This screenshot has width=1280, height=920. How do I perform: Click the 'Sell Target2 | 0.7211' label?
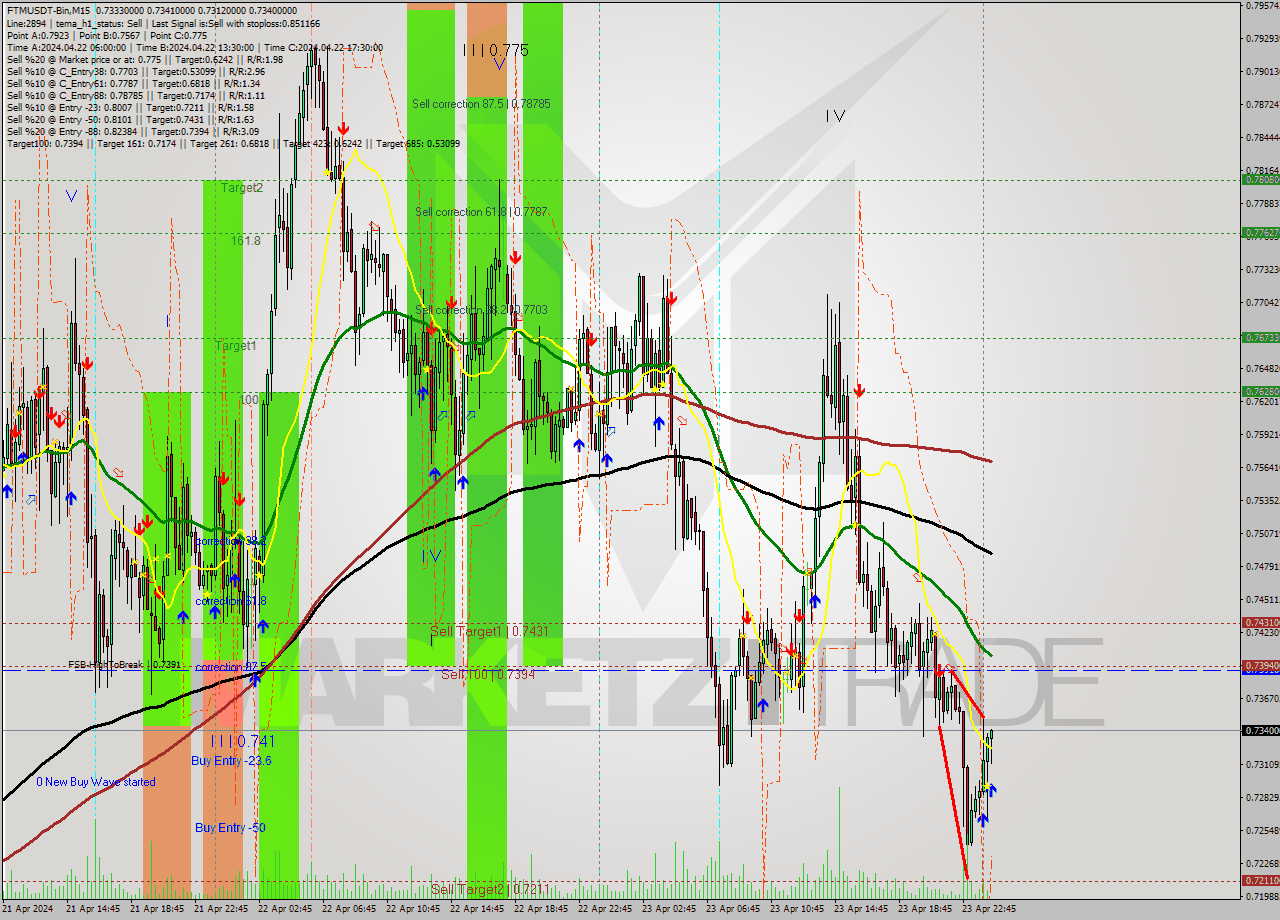[490, 889]
